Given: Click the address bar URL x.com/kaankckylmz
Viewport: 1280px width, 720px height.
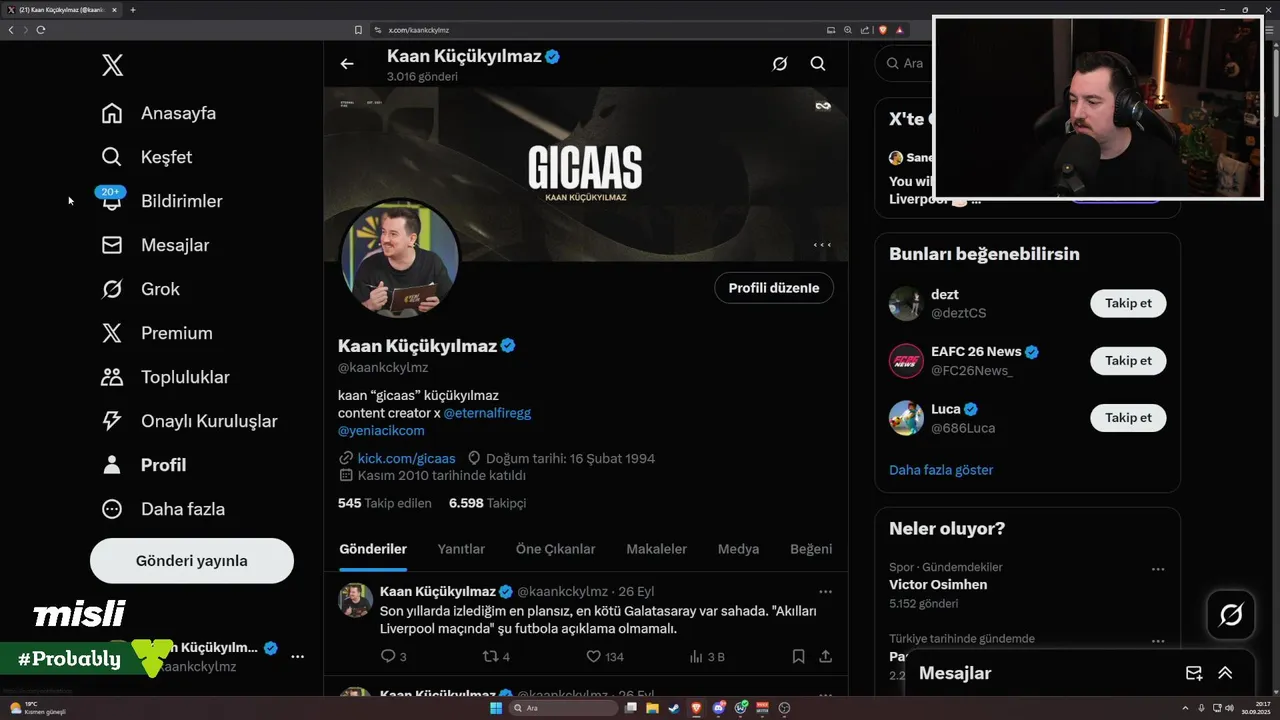Looking at the screenshot, I should tap(418, 30).
